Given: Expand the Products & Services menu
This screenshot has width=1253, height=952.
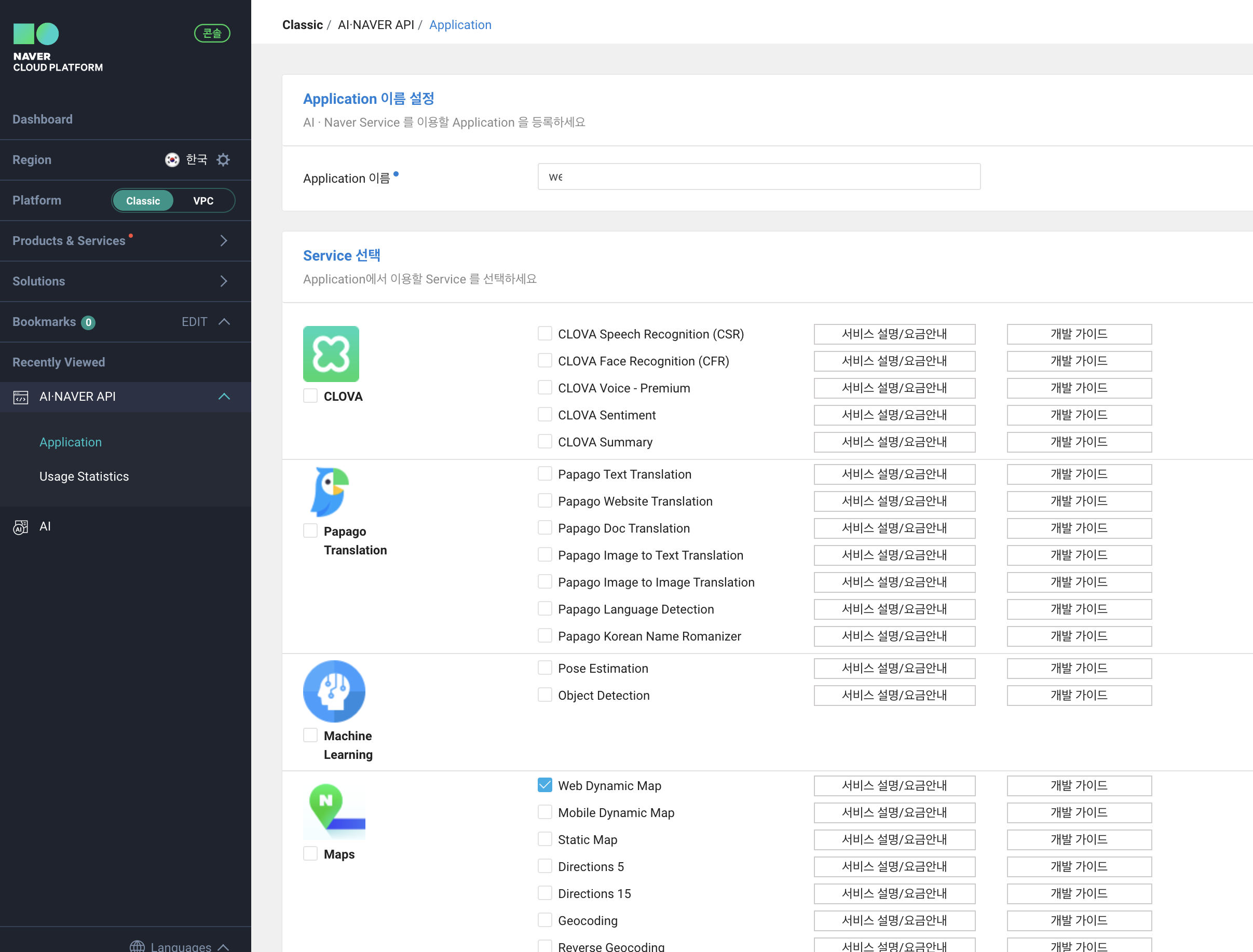Looking at the screenshot, I should tap(223, 241).
